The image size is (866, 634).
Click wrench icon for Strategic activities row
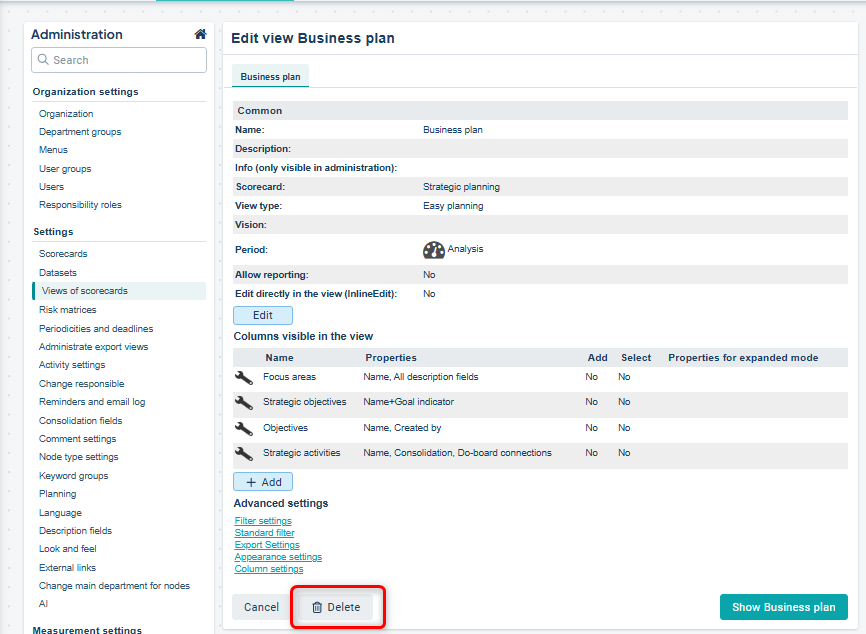[x=244, y=453]
